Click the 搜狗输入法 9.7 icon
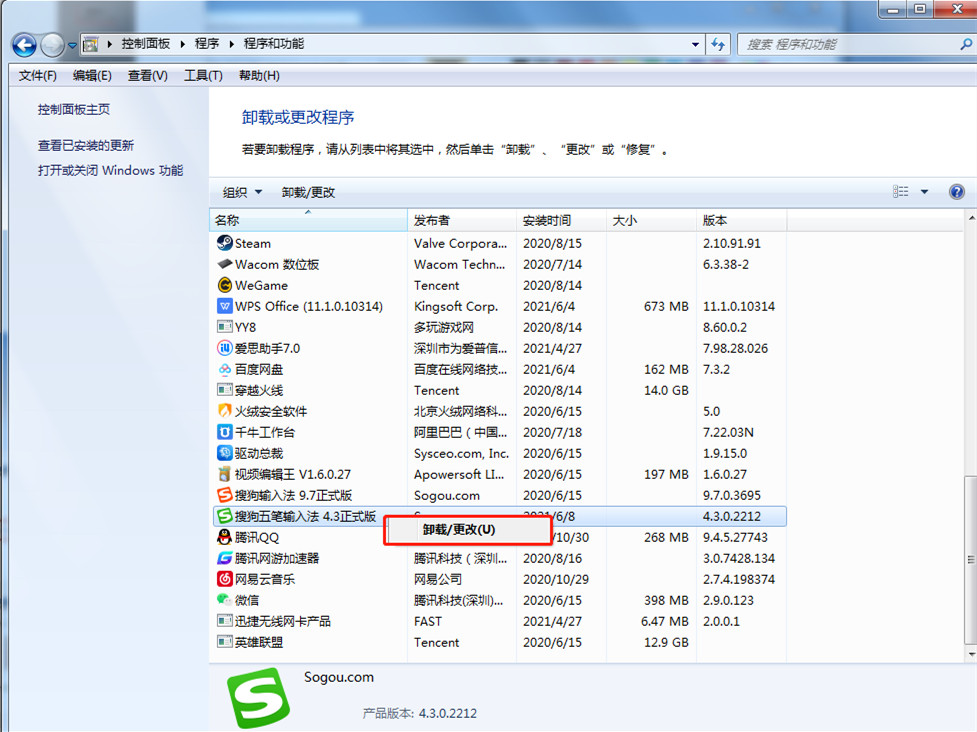This screenshot has width=977, height=732. click(224, 495)
